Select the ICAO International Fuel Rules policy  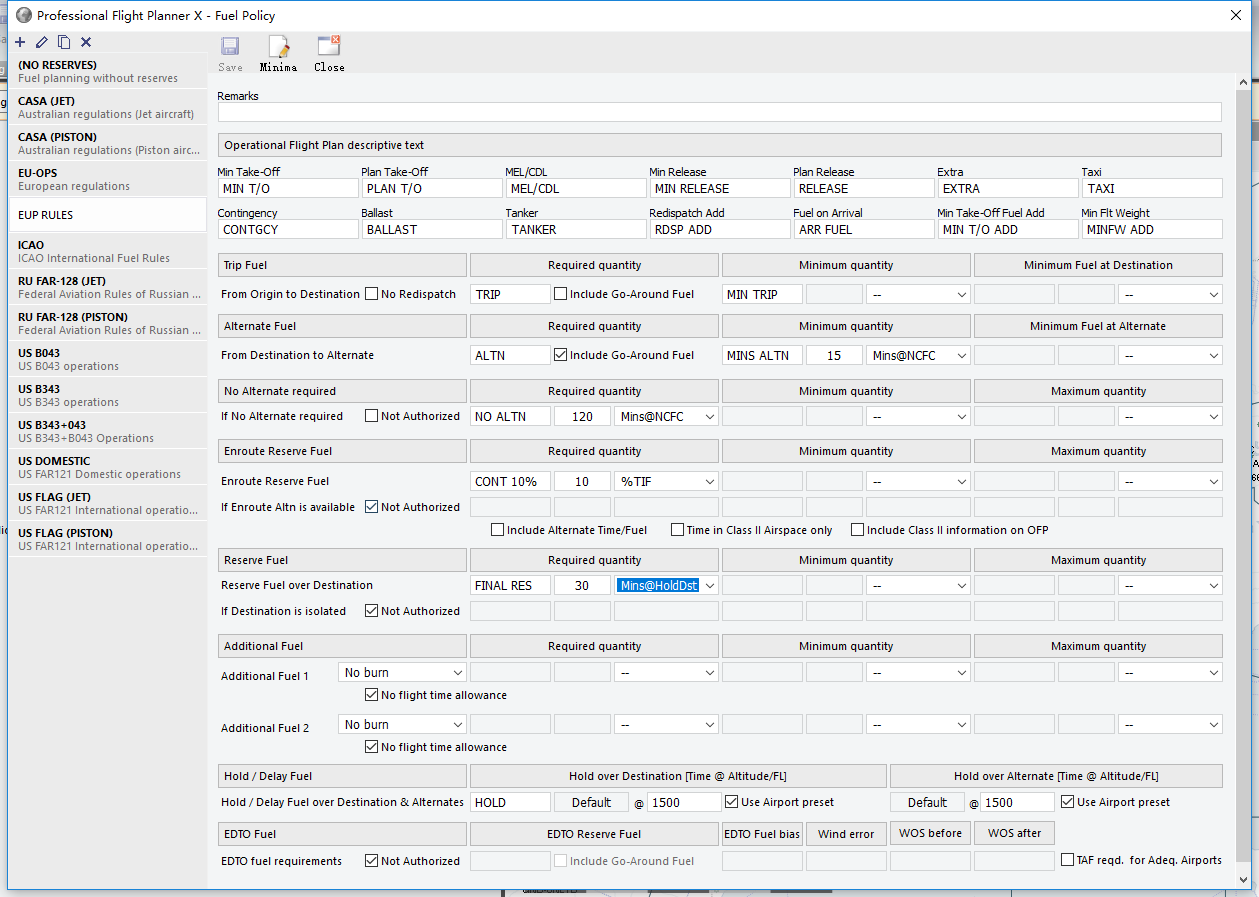pos(108,251)
